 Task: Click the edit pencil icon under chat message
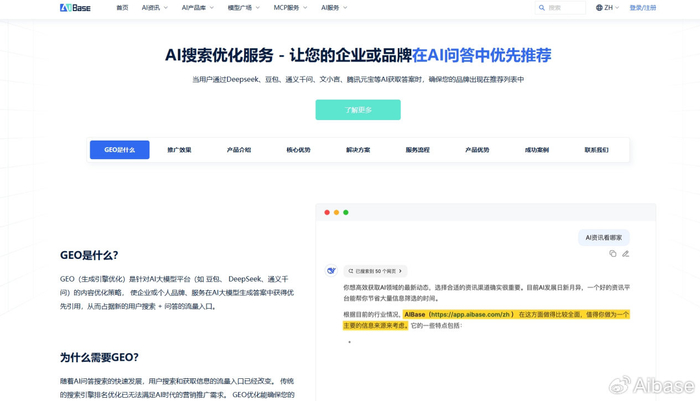pos(625,254)
